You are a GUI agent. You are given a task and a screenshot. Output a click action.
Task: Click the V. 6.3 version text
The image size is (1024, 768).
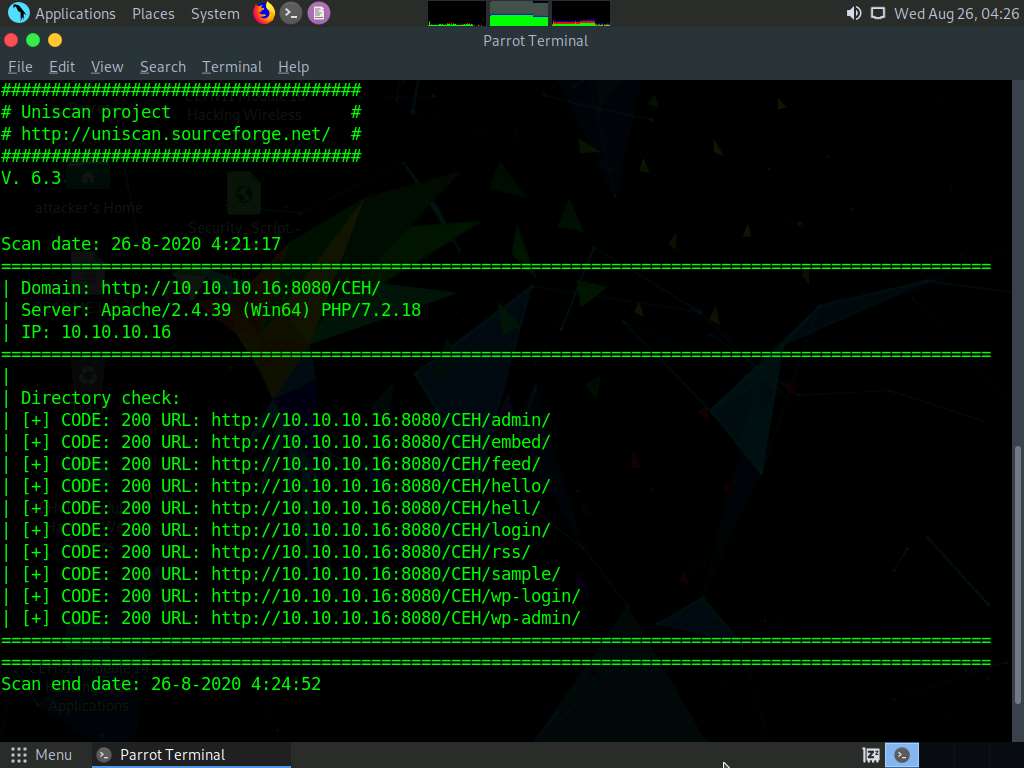31,178
